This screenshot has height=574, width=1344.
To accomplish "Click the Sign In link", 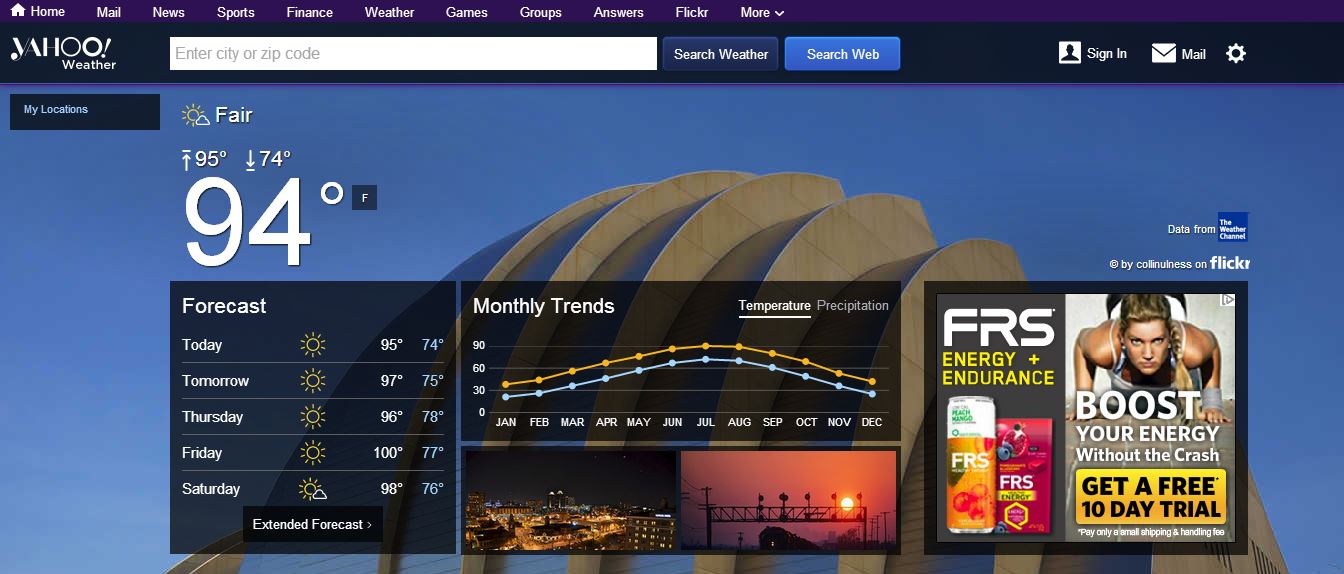I will coord(1107,54).
